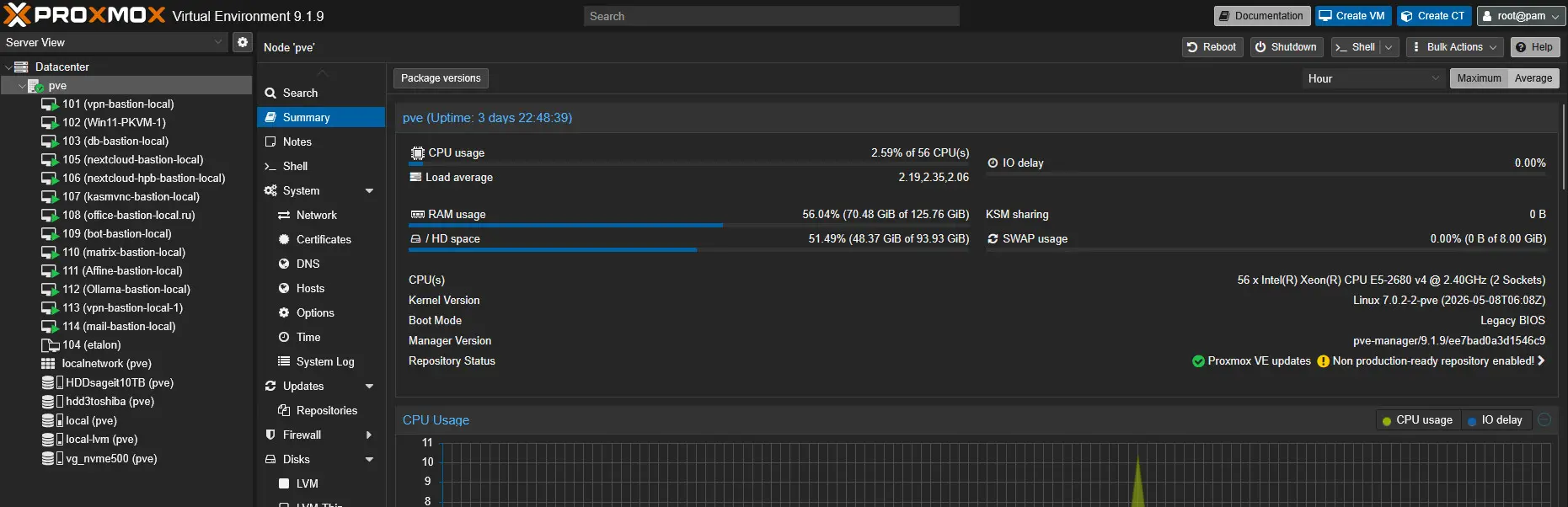The width and height of the screenshot is (1568, 507).
Task: Click the Proxmox logo
Action: [x=84, y=15]
